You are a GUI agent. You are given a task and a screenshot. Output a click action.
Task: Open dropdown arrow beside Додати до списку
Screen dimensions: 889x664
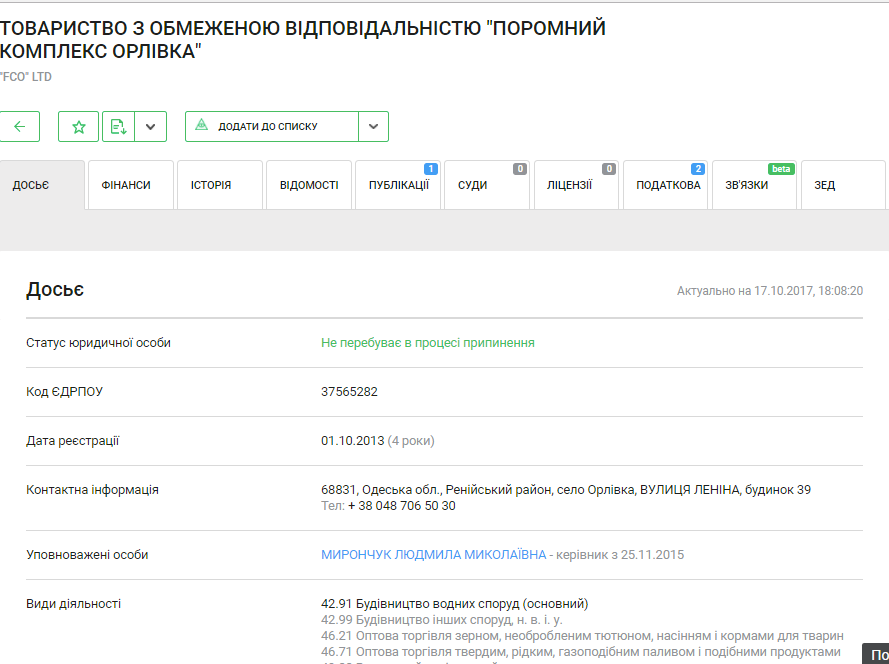[373, 127]
